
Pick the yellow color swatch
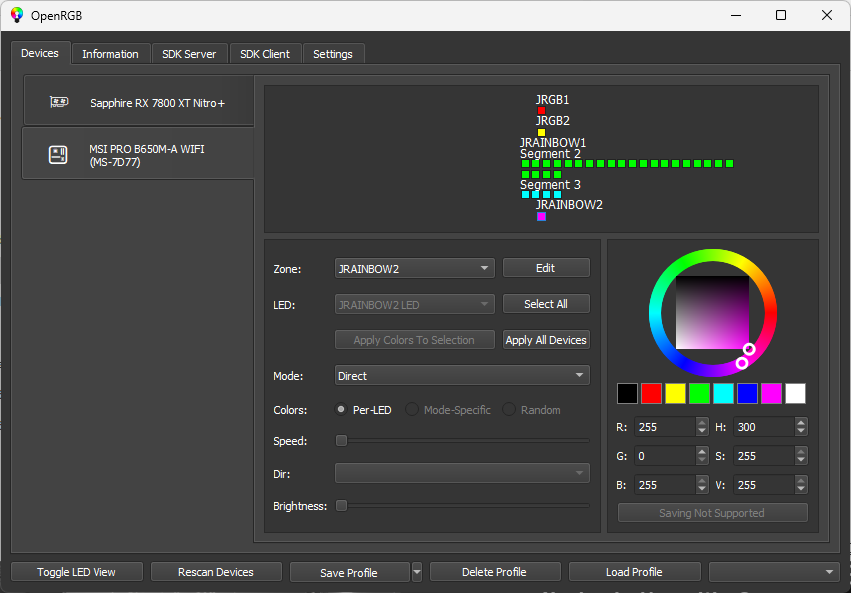675,393
